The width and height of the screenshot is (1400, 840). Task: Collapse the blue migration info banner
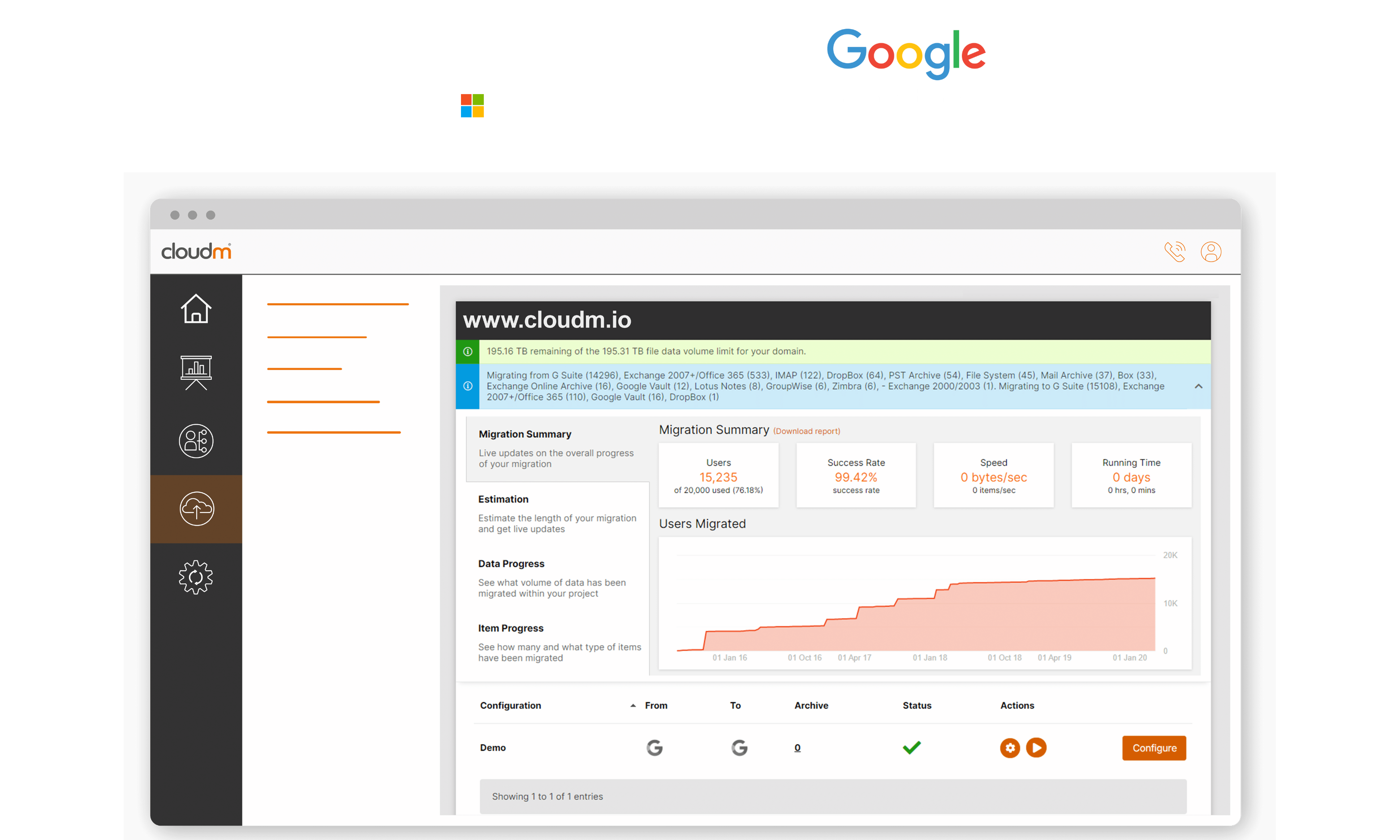(x=1198, y=386)
